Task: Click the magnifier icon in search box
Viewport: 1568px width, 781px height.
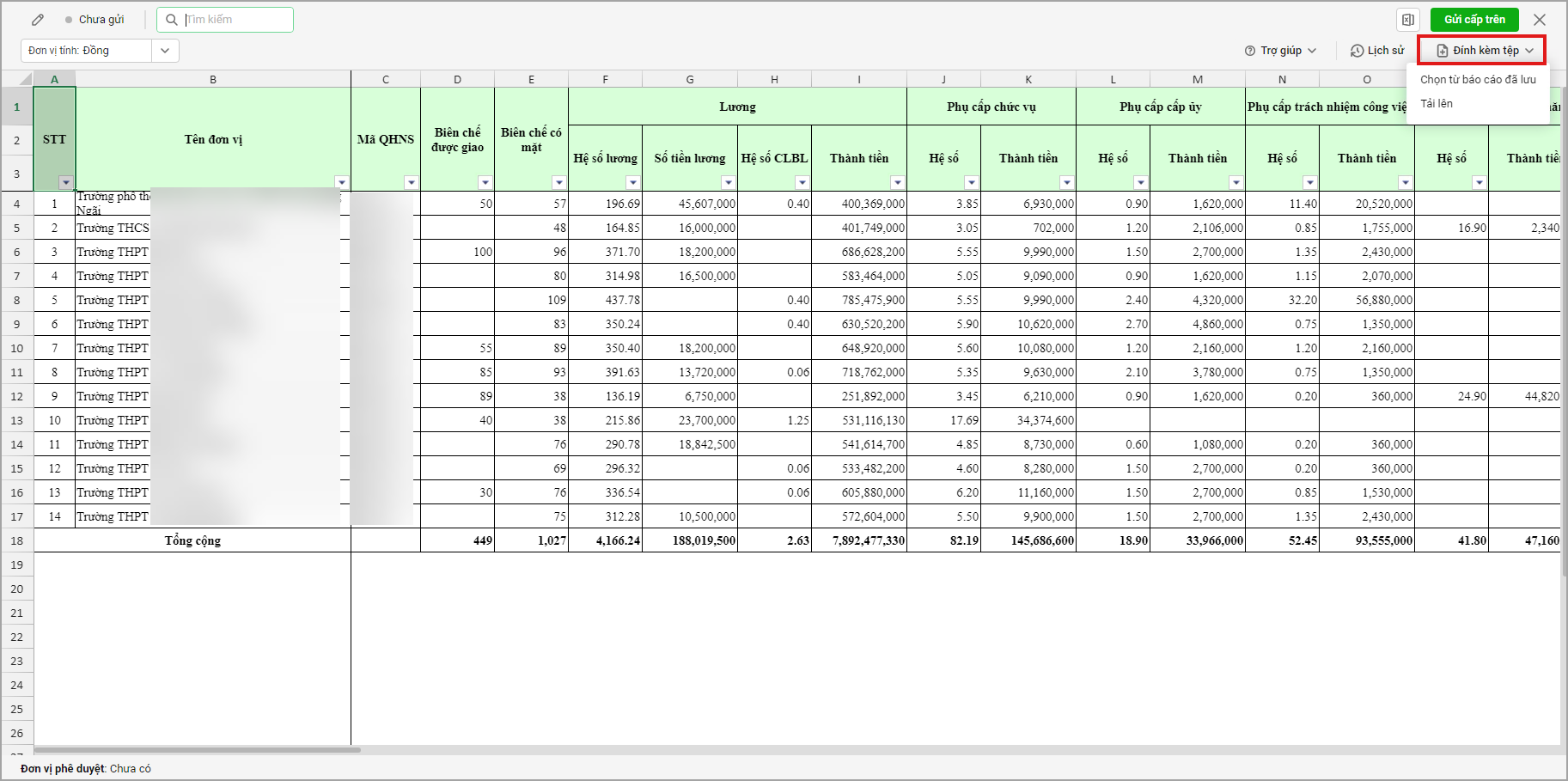Action: 172,20
